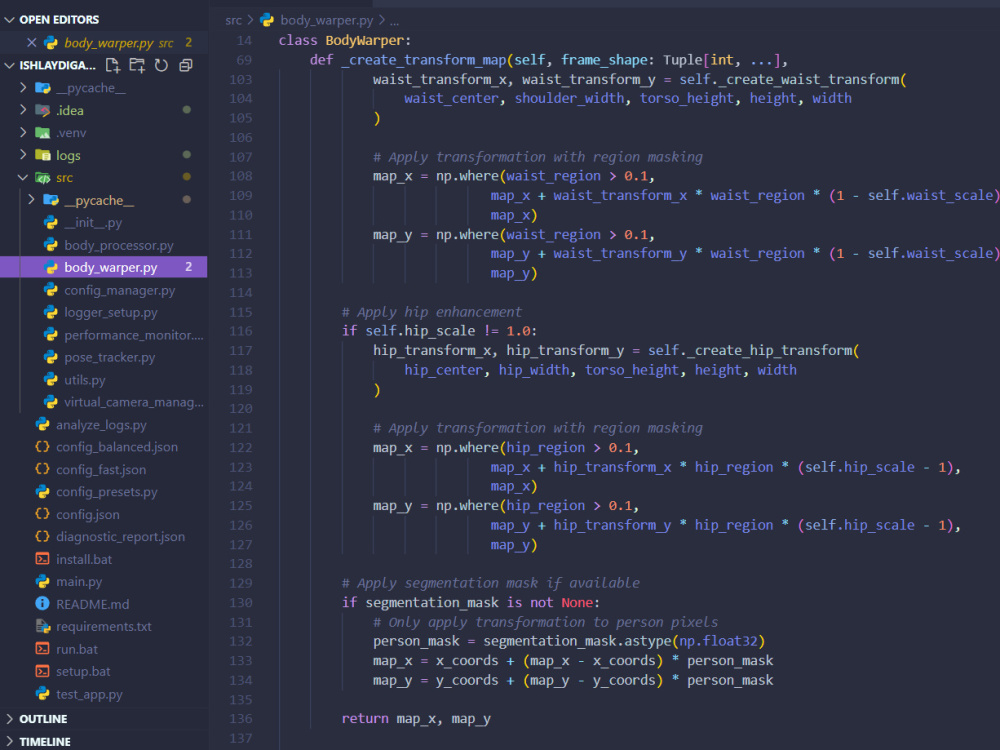This screenshot has height=750, width=1000.
Task: Close body_warper.py in Open Editors
Action: [x=31, y=43]
